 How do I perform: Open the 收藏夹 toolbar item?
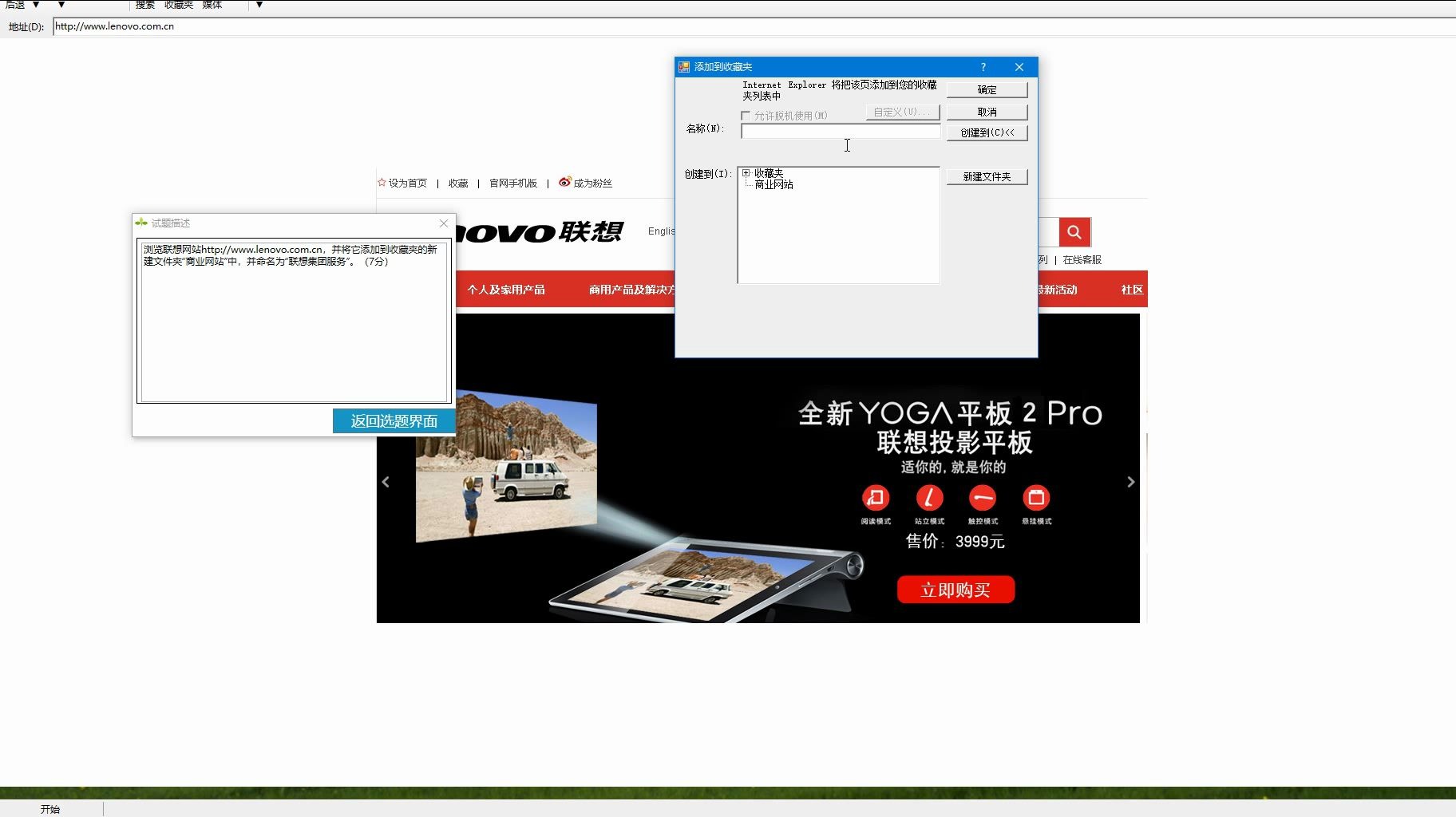point(179,5)
